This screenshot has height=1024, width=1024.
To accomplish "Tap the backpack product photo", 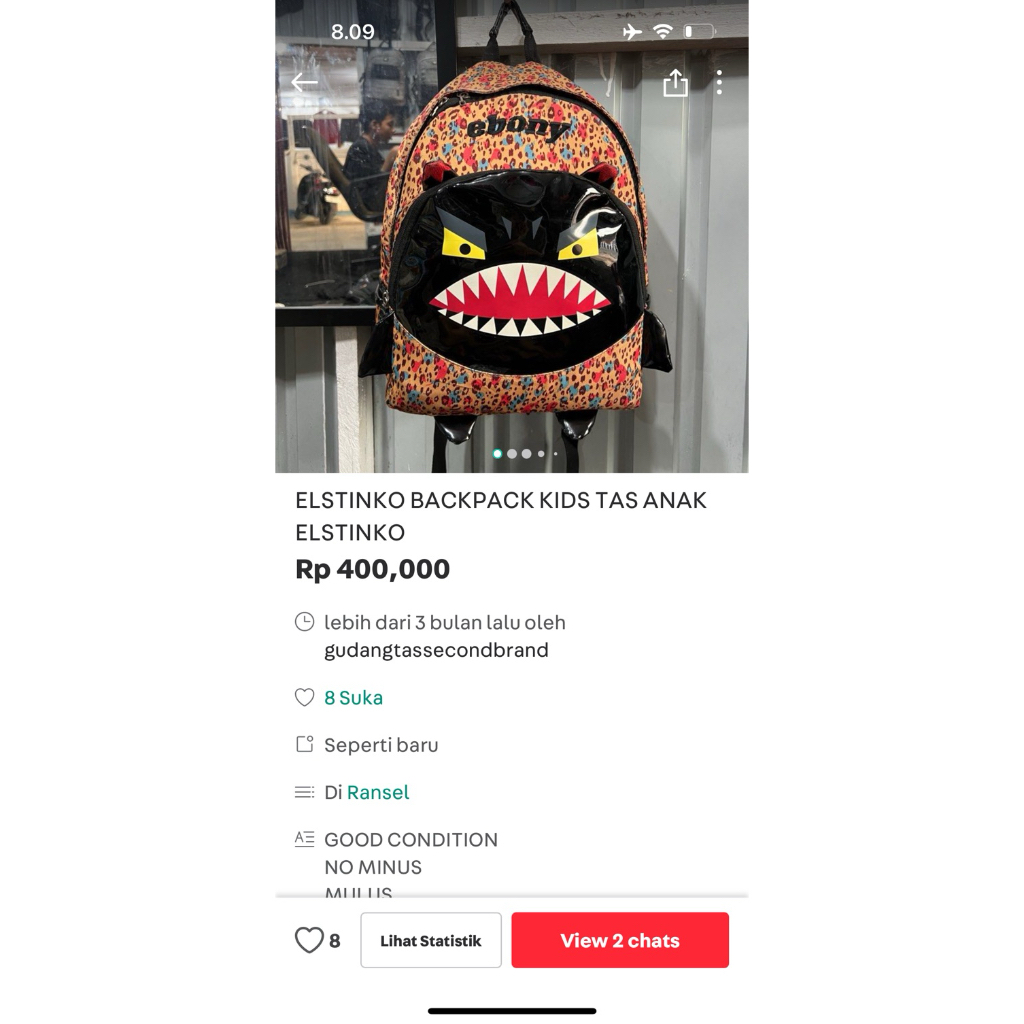I will (x=512, y=236).
